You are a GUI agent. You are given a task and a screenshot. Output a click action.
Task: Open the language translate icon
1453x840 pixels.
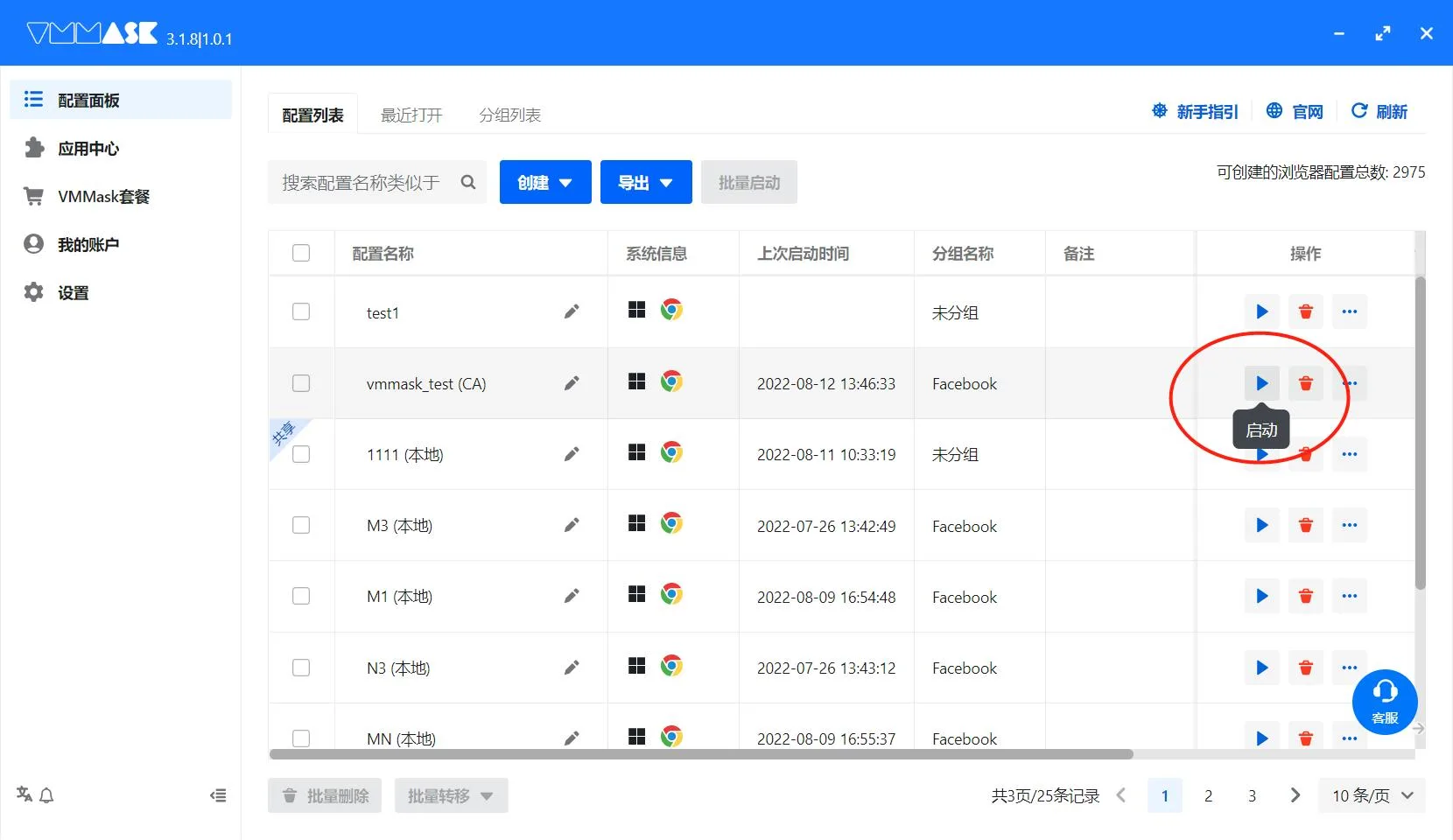(25, 794)
